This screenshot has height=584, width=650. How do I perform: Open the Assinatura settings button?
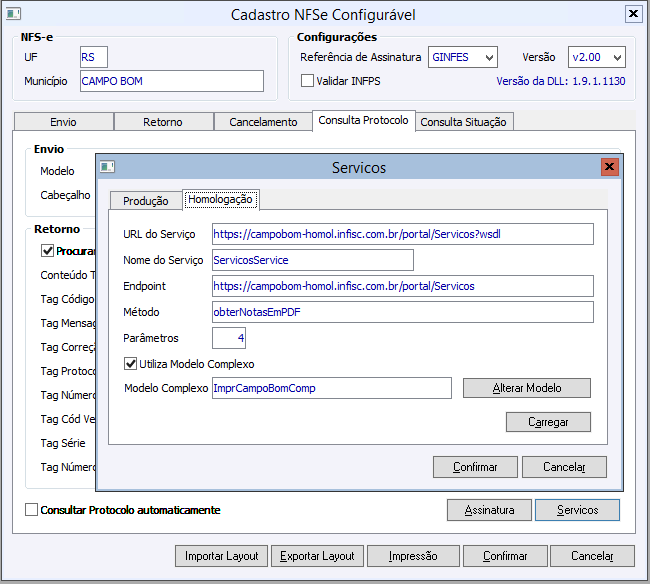click(489, 510)
